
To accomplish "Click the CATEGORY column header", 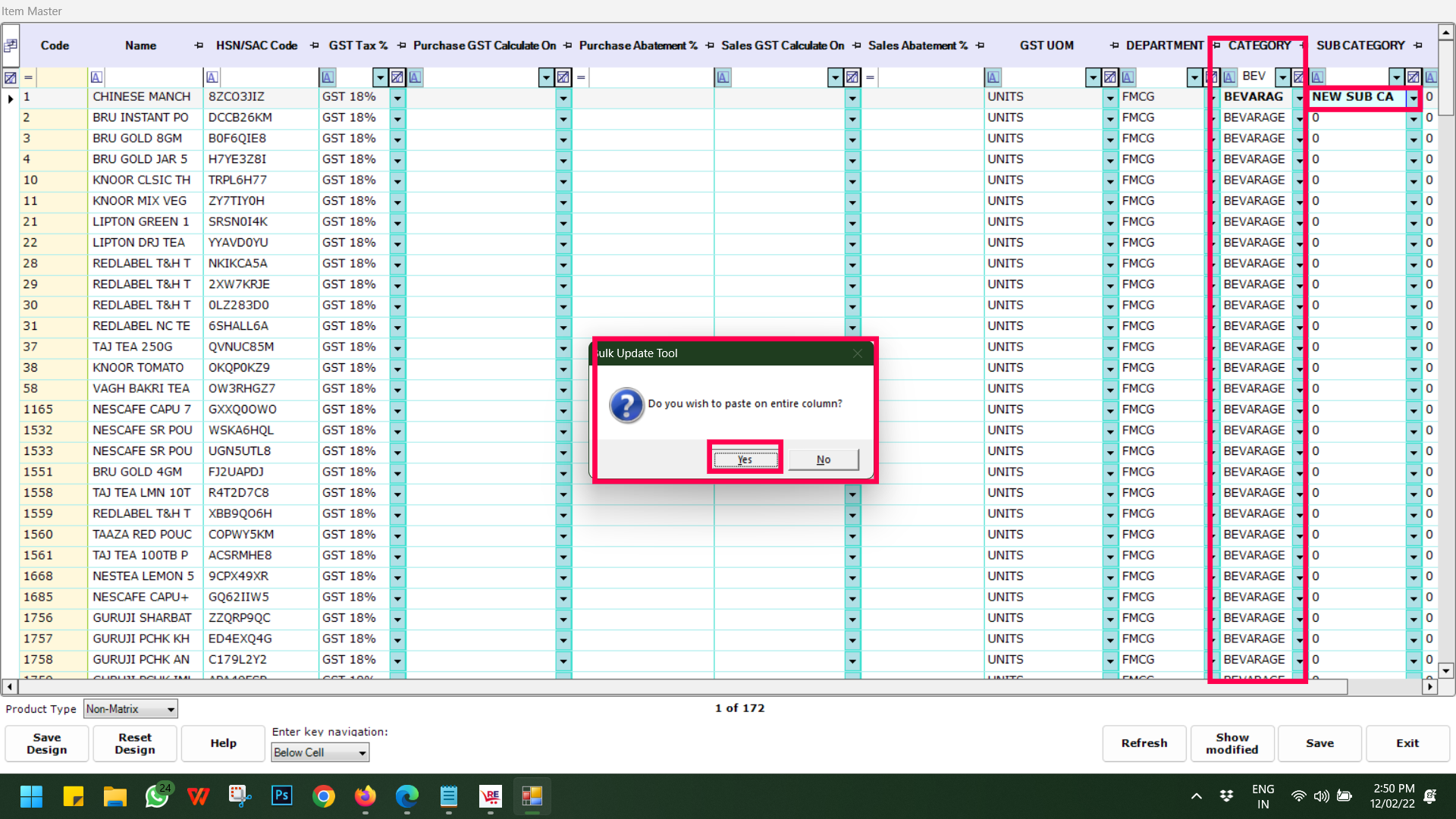I will coord(1259,45).
